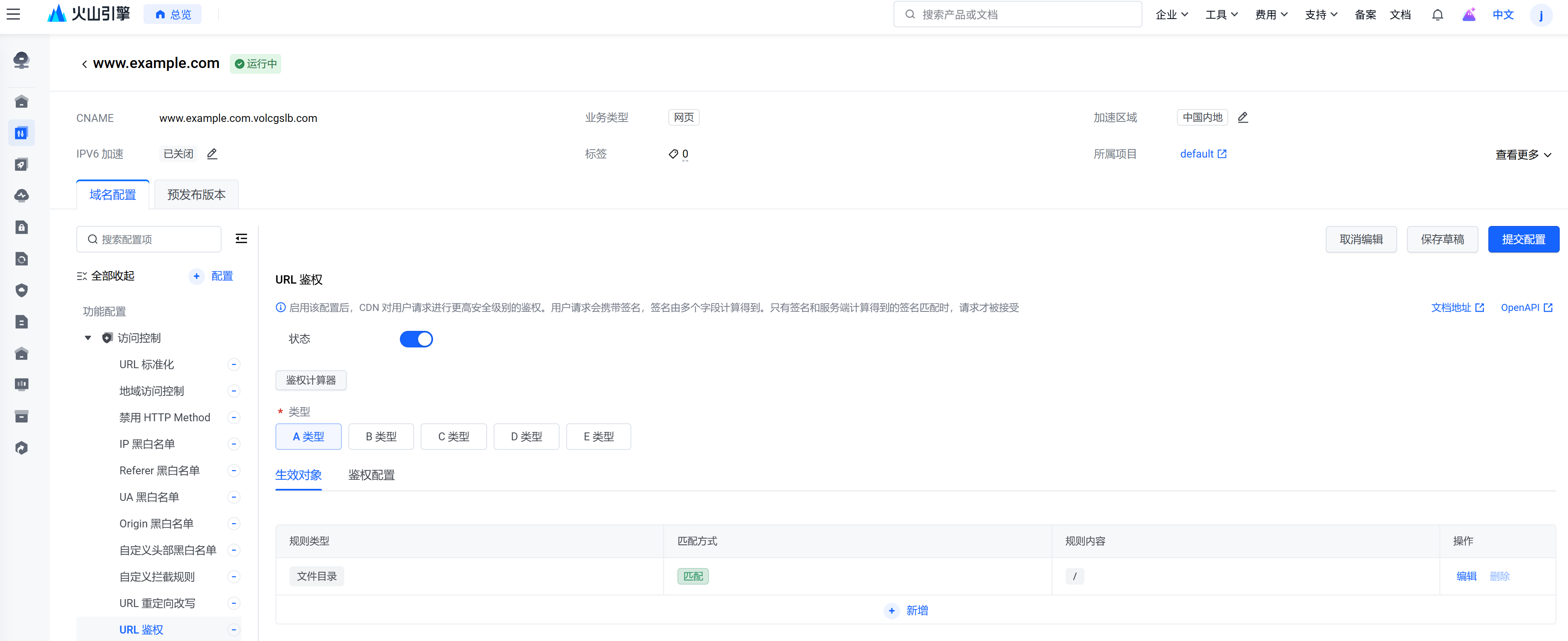
Task: Edit the IPV6 加速 setting via pencil icon
Action: coord(212,154)
